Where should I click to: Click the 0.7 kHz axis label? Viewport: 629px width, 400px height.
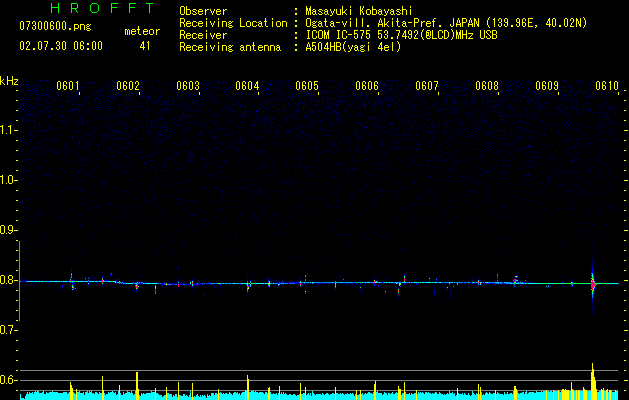[x=8, y=330]
